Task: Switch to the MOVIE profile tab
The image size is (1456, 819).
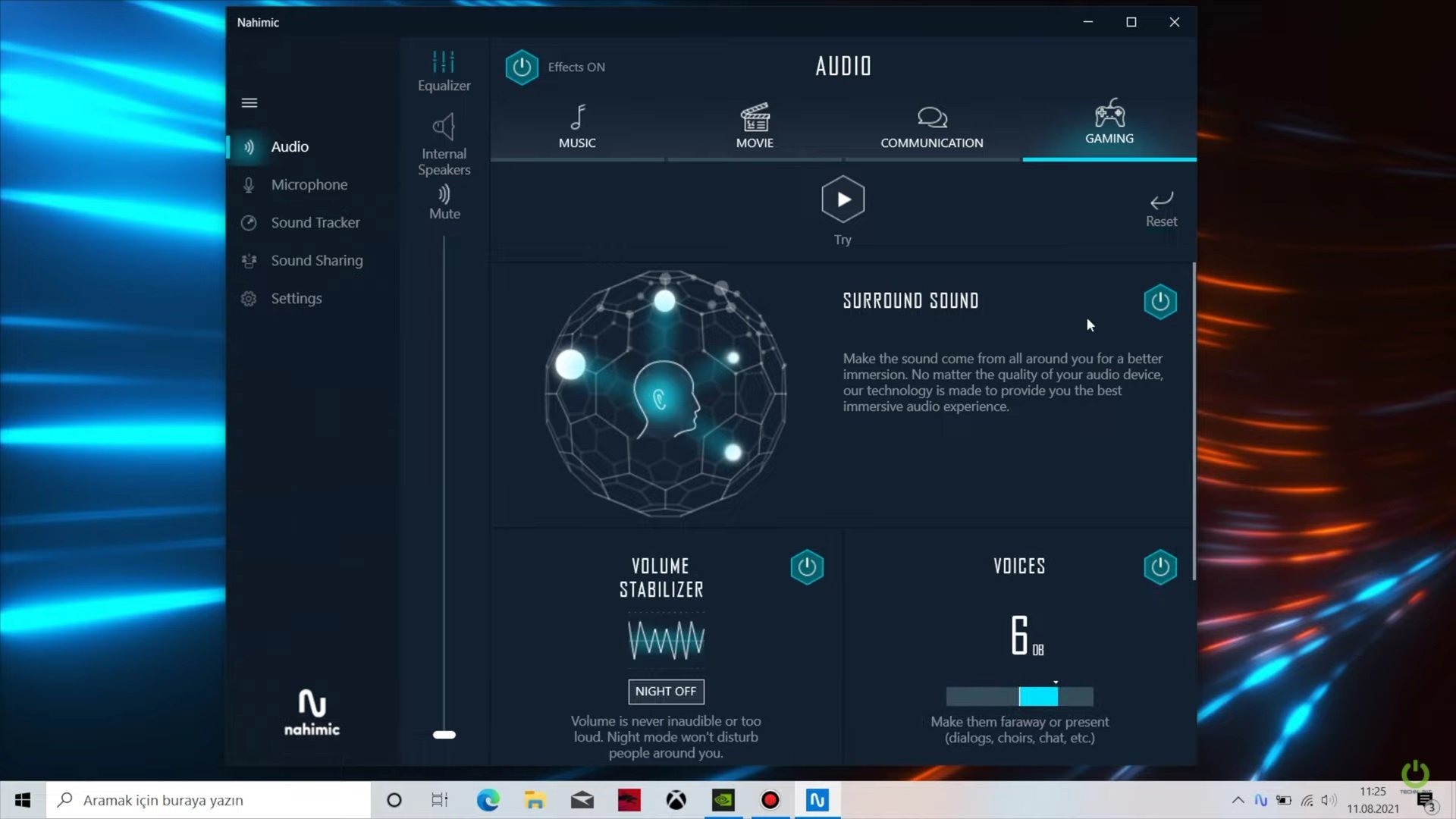Action: pyautogui.click(x=755, y=126)
